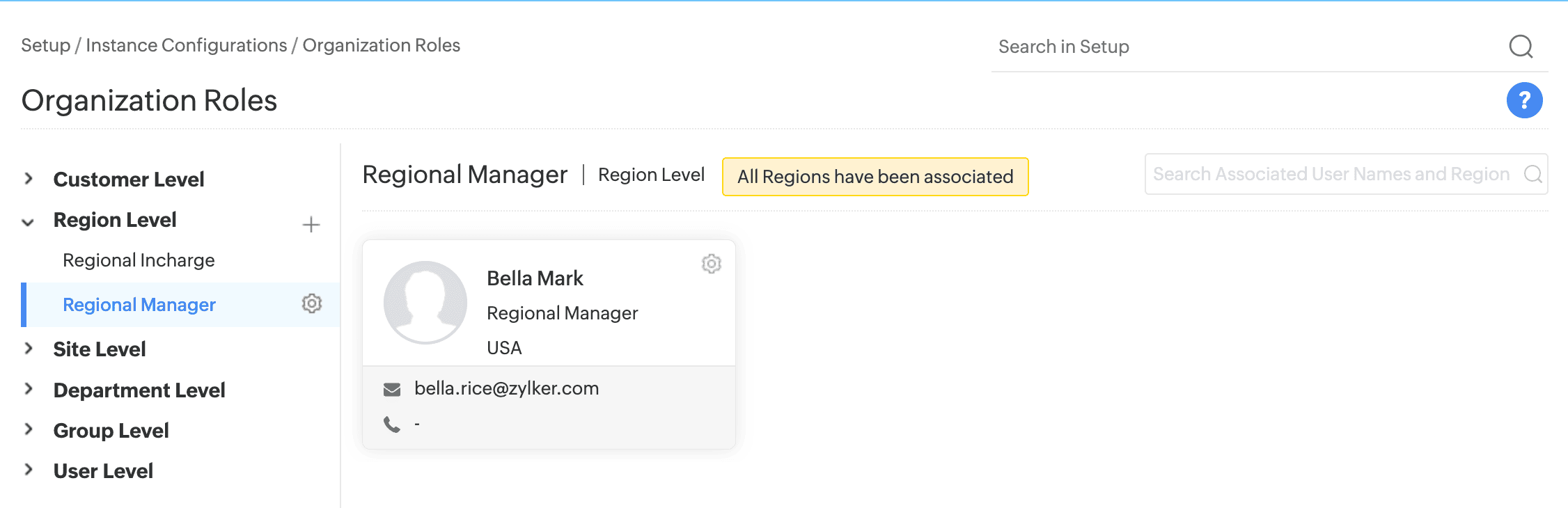The height and width of the screenshot is (508, 1568).
Task: Go to Setup in the breadcrumb
Action: 45,45
